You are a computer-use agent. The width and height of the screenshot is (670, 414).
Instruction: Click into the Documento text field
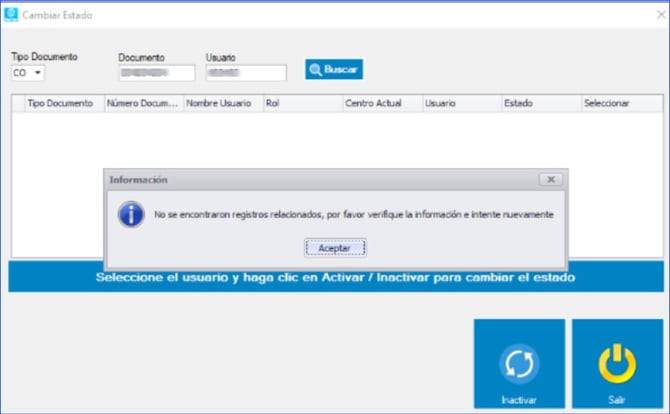[156, 73]
